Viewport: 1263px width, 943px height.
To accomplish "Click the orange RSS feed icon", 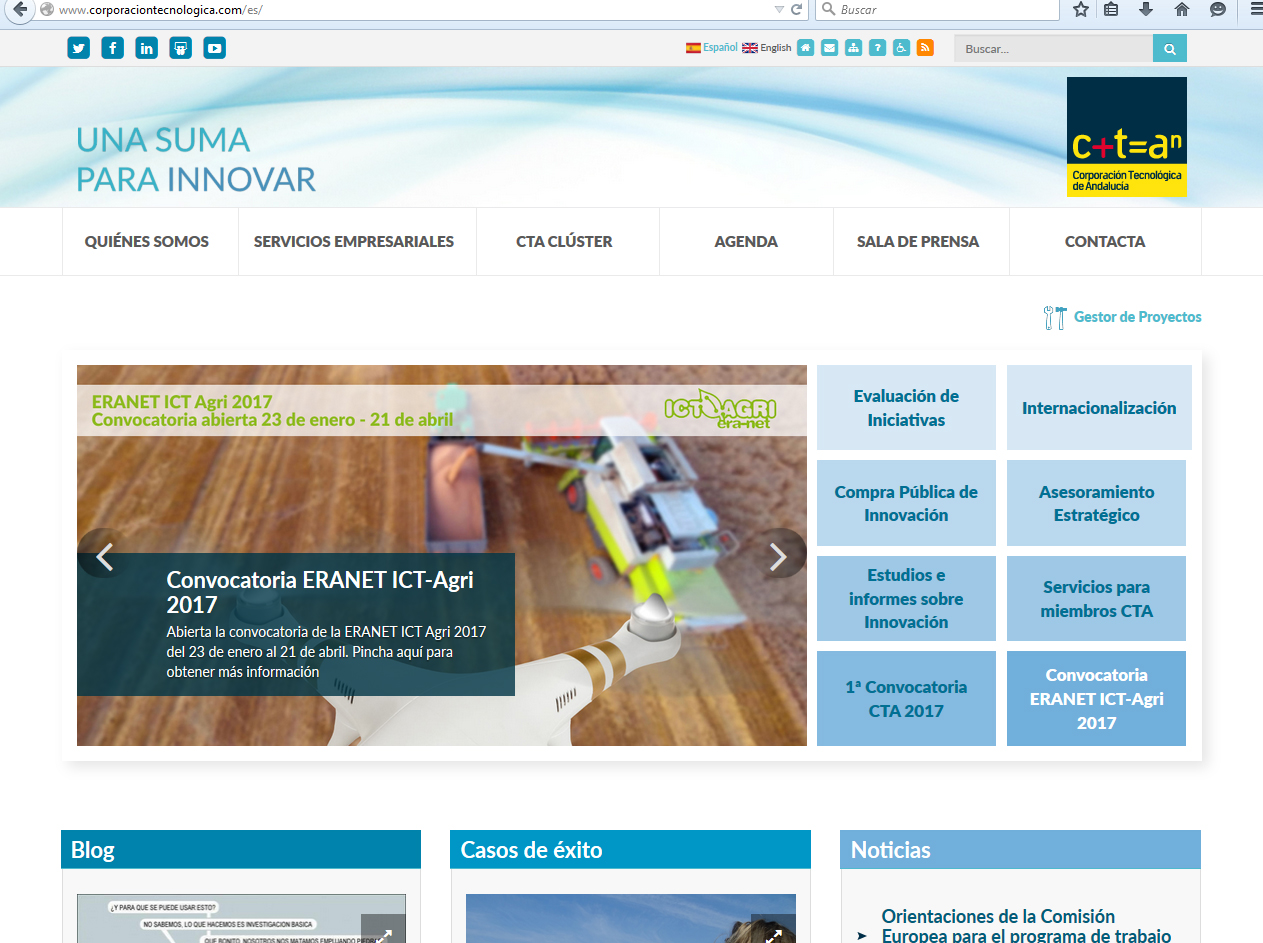I will point(925,47).
